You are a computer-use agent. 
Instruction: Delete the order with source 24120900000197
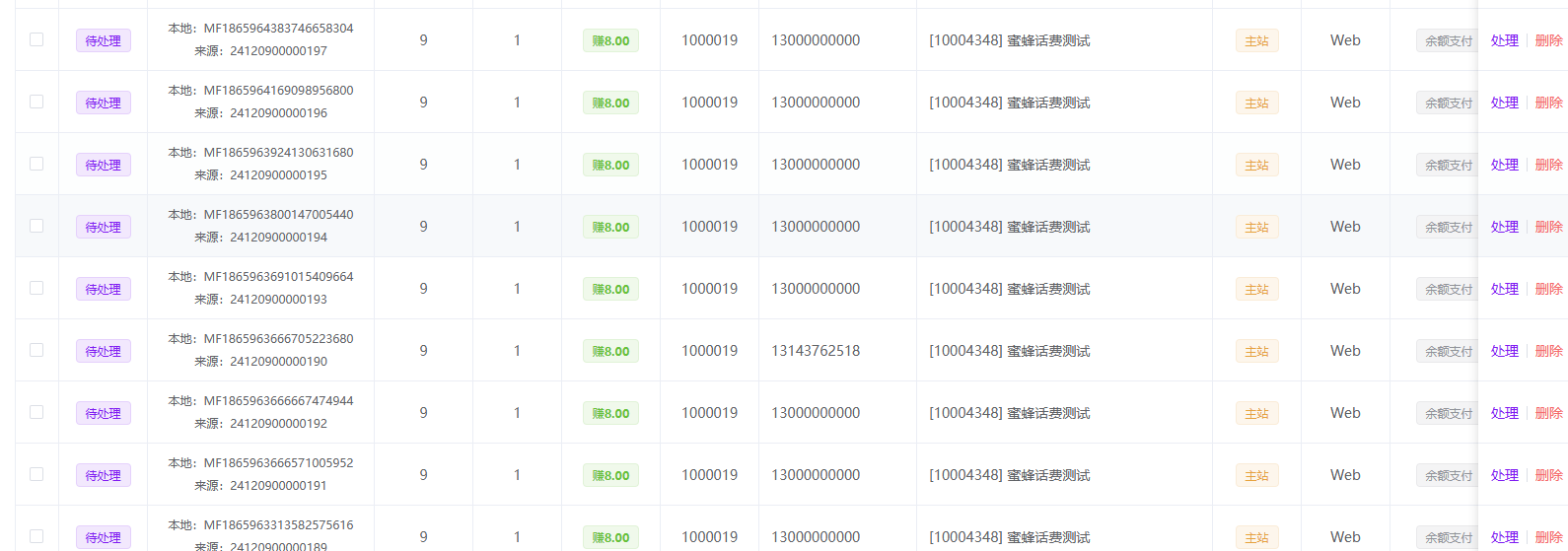coord(1548,40)
